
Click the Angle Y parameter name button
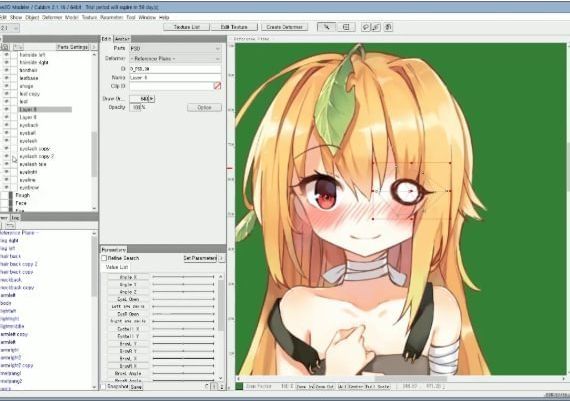(128, 285)
